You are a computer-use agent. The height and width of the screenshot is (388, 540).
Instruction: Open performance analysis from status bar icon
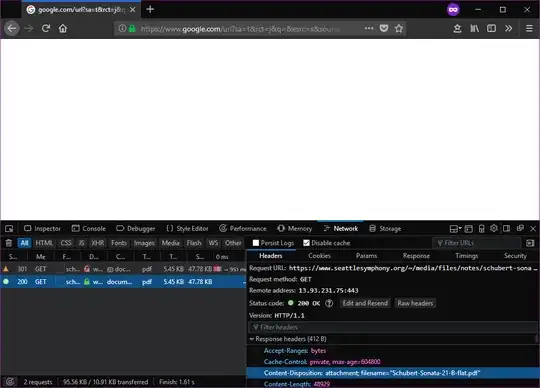pyautogui.click(x=10, y=381)
